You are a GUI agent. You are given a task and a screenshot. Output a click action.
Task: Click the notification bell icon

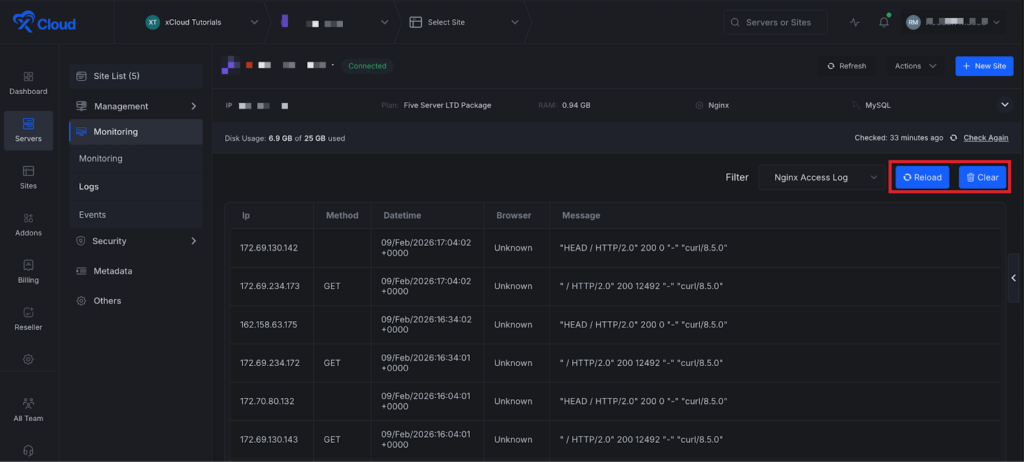884,22
